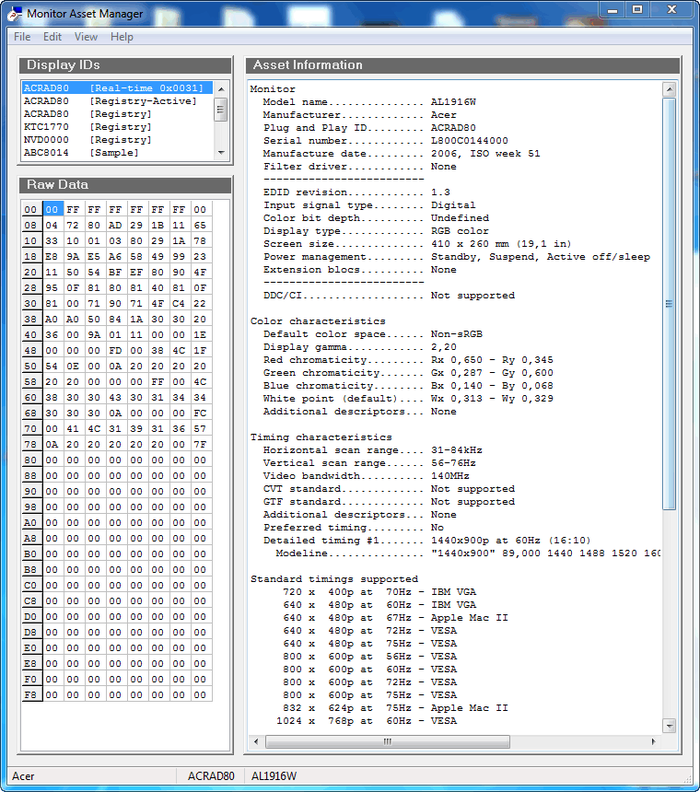Open the Edit menu
700x792 pixels.
(x=52, y=37)
